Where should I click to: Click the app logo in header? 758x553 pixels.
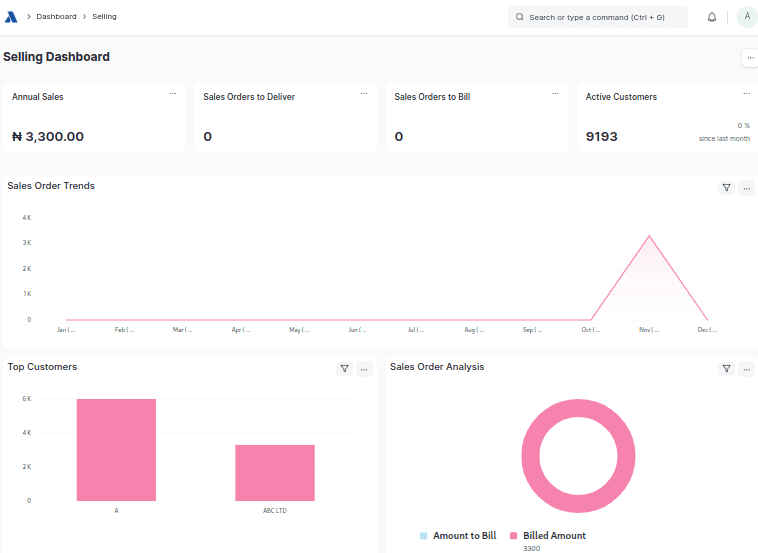click(x=12, y=17)
